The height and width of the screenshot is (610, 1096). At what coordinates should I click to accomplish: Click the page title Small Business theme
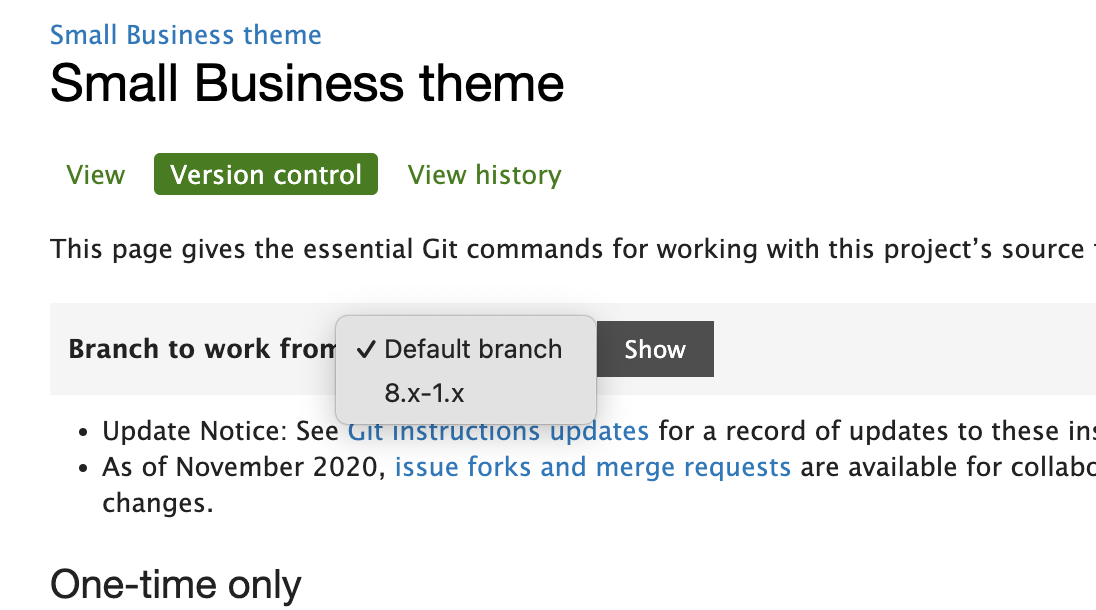click(x=307, y=84)
